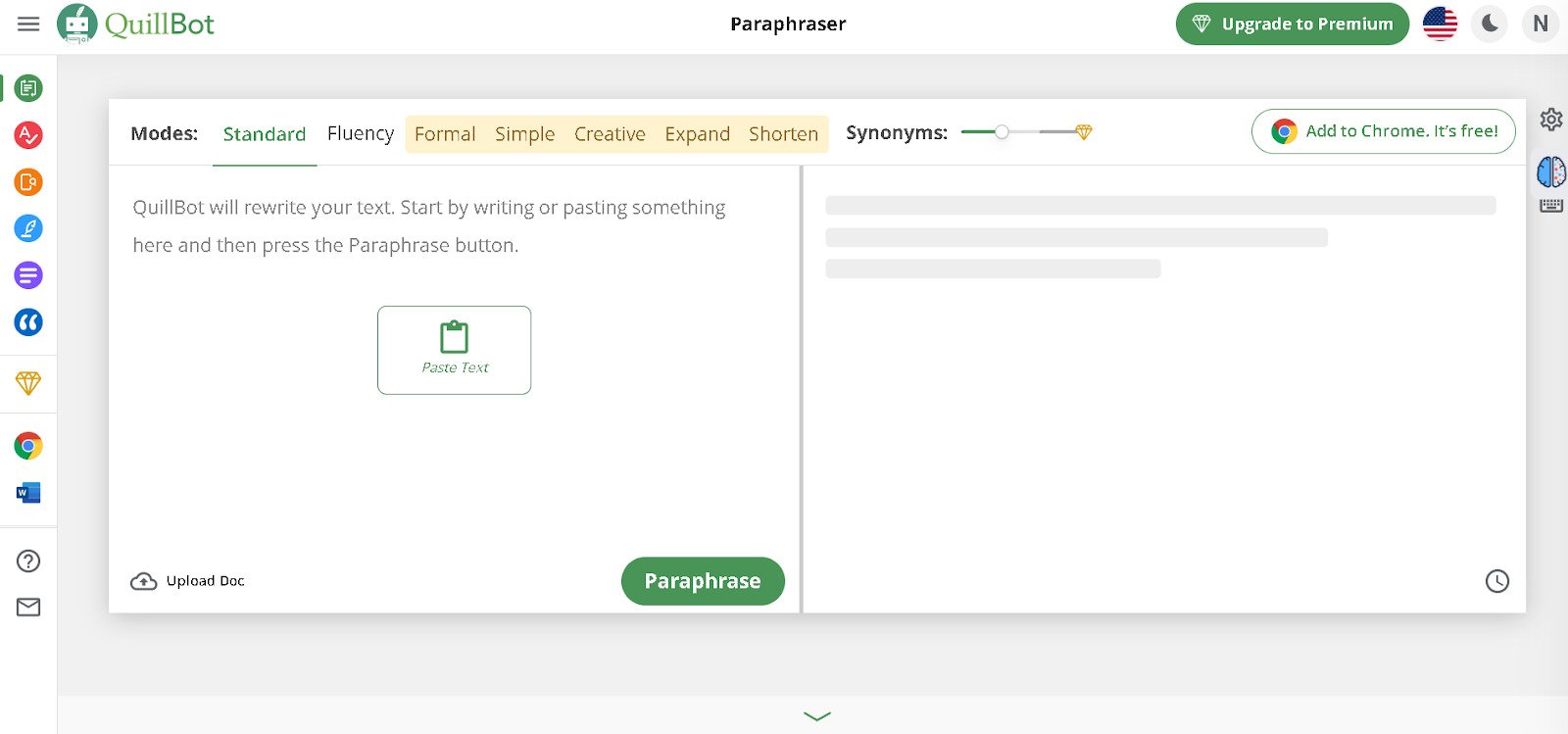
Task: Open the Co-Writer pen icon
Action: (28, 228)
